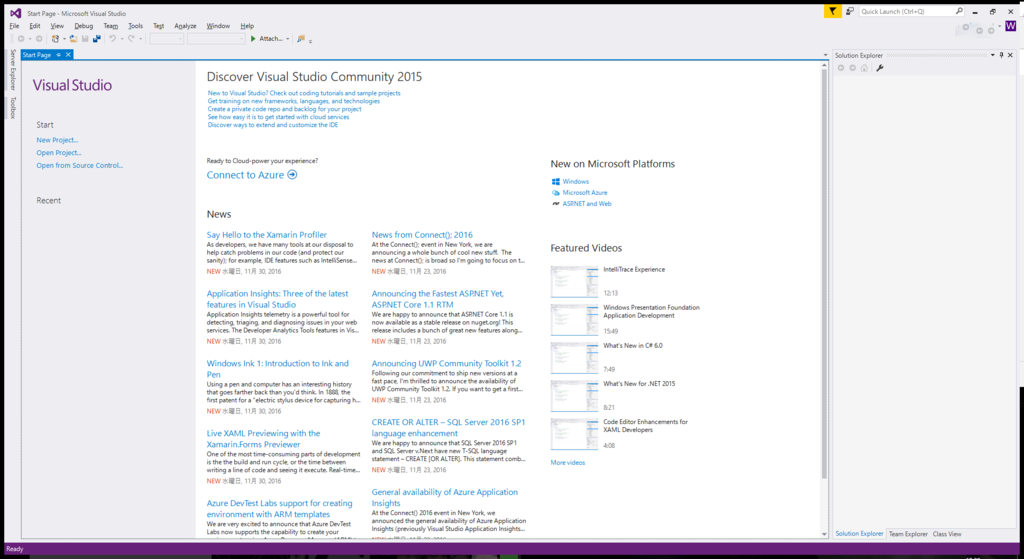Screen dimensions: 1024x559
Task: Open the IntelliTrace Experience video thumbnail
Action: click(x=574, y=282)
